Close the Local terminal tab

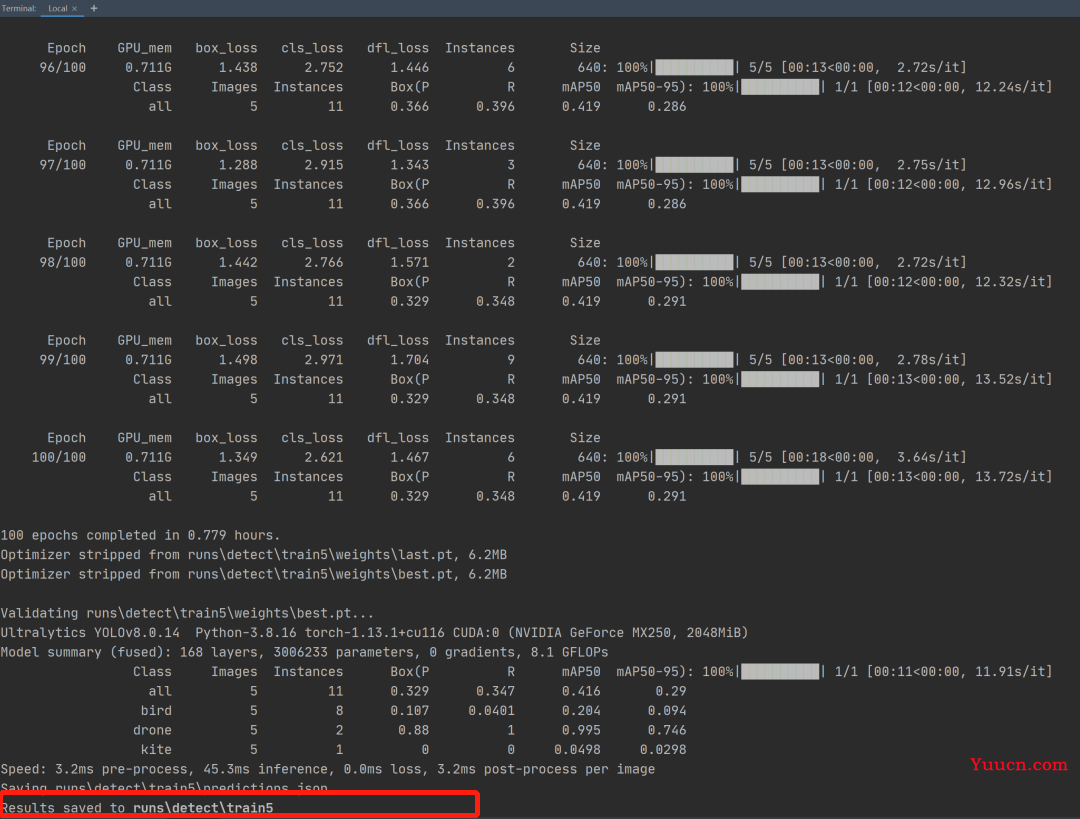pos(74,9)
